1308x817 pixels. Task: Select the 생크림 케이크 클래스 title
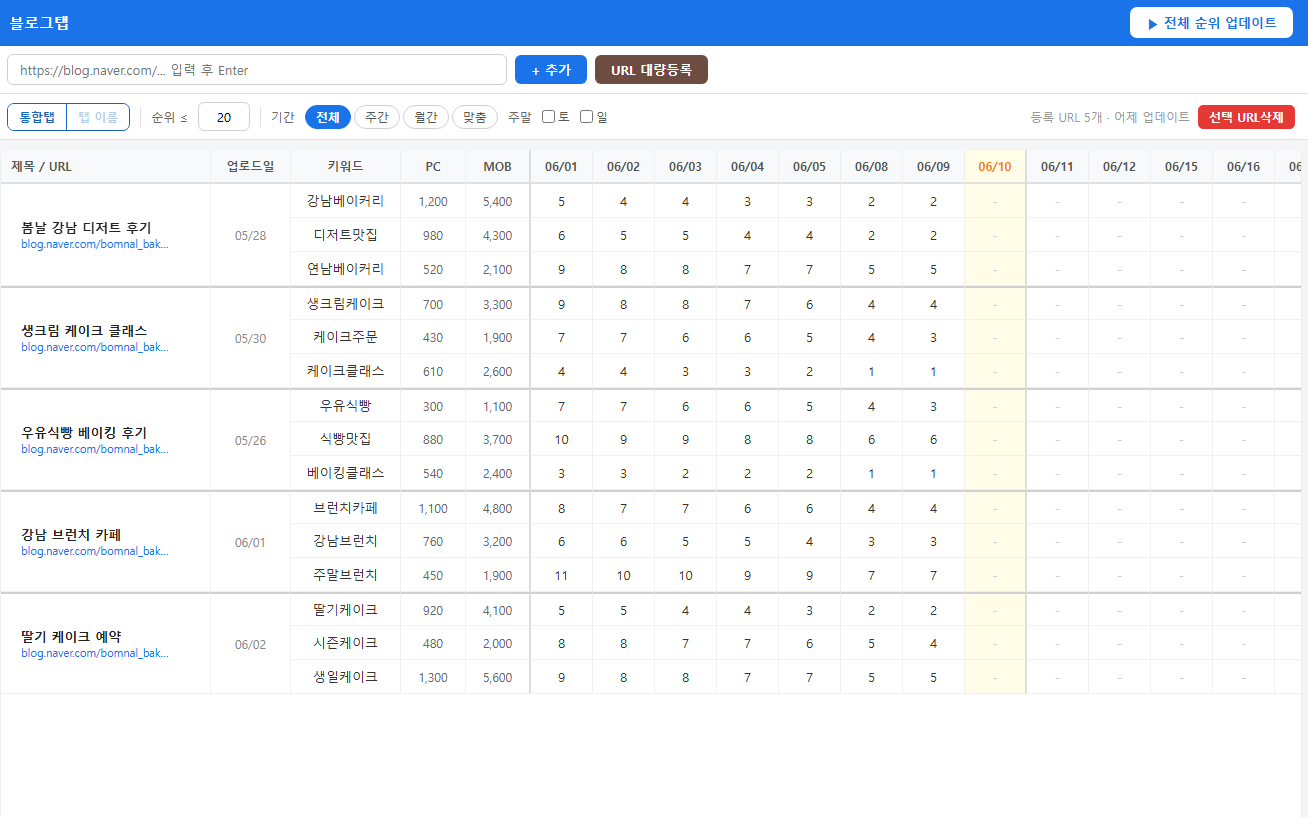pyautogui.click(x=84, y=330)
